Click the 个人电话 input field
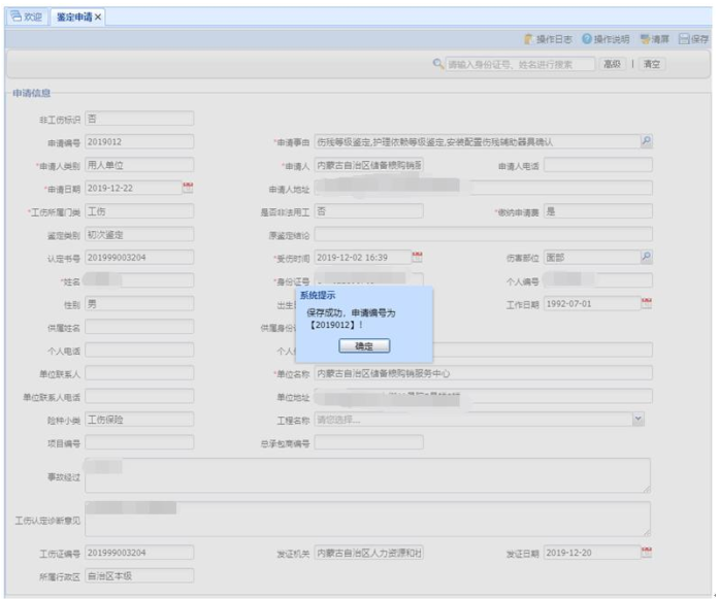The width and height of the screenshot is (719, 599). (x=139, y=350)
